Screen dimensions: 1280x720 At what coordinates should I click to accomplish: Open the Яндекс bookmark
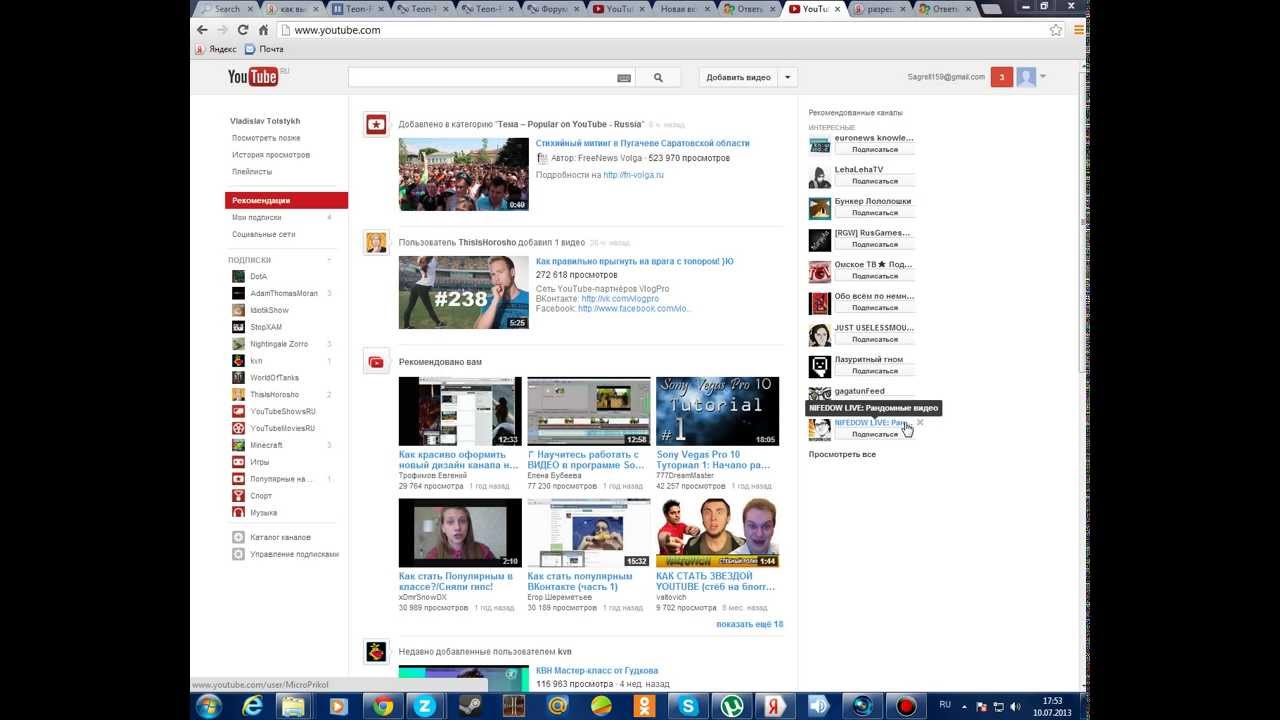pyautogui.click(x=216, y=49)
